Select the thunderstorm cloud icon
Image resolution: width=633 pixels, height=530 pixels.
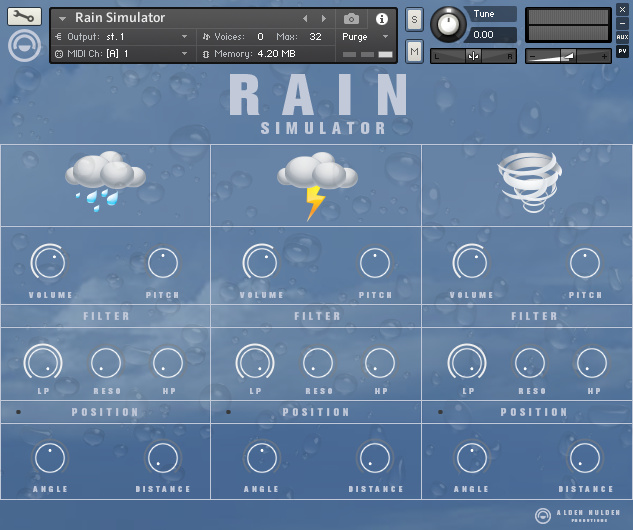[317, 186]
